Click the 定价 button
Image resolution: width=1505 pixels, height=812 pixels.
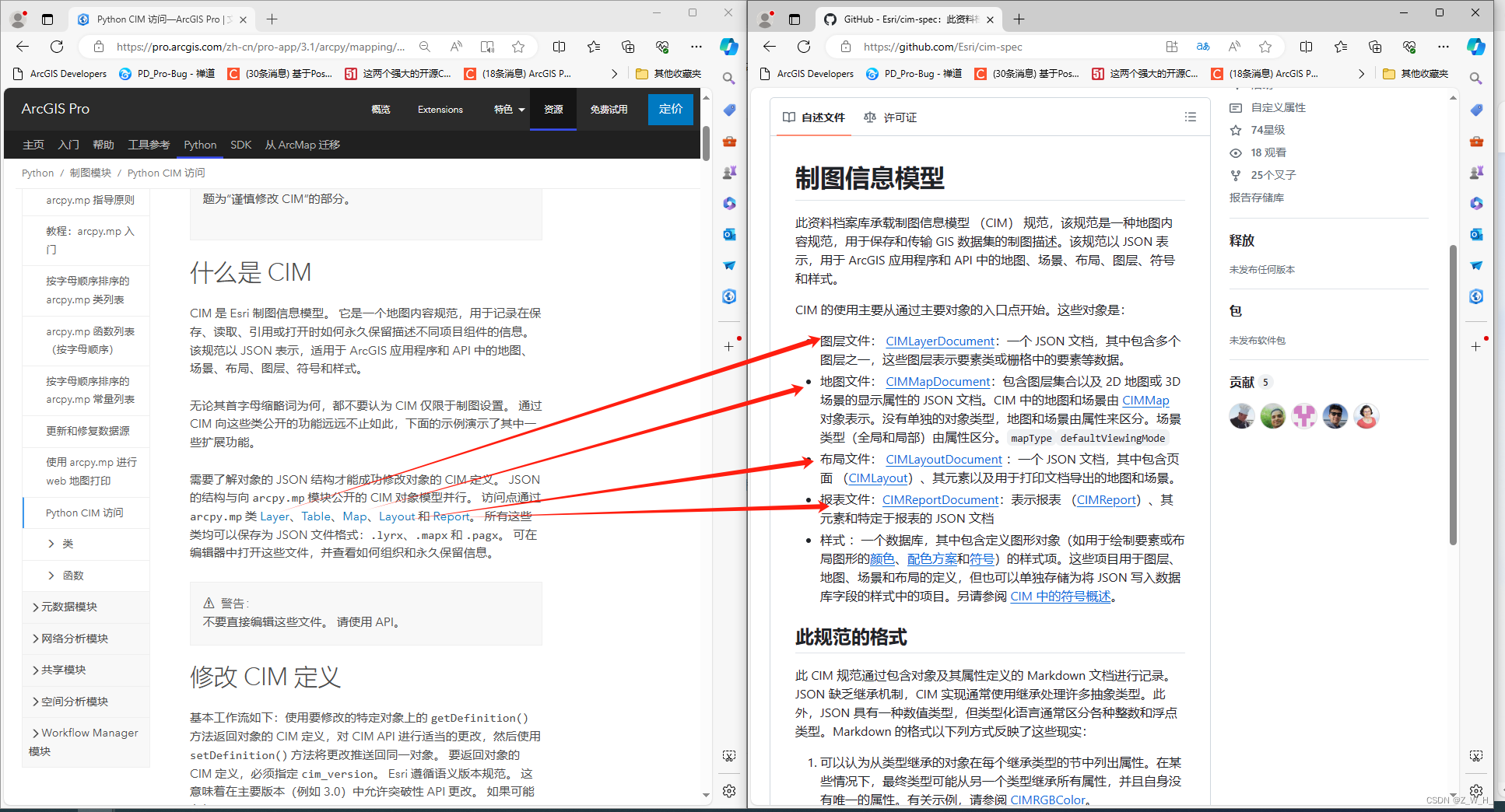point(670,109)
